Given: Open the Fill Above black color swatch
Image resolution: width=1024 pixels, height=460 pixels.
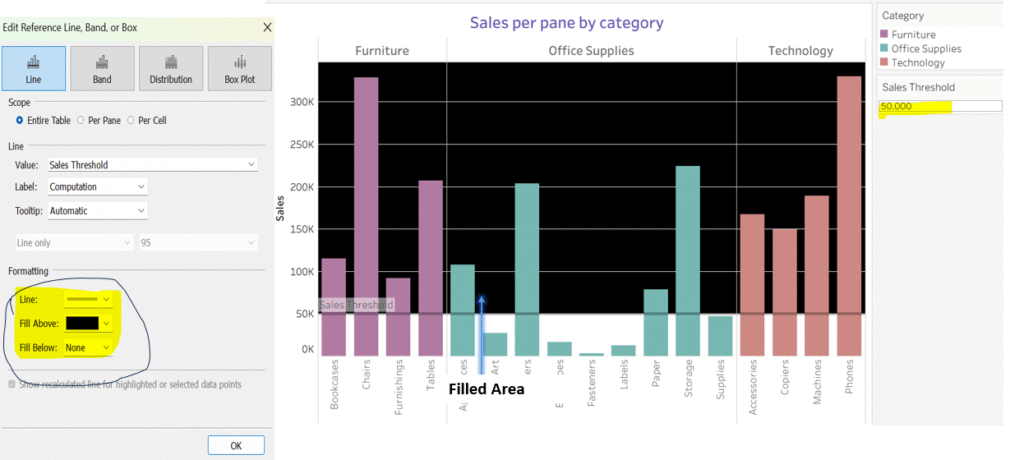Looking at the screenshot, I should [87, 323].
